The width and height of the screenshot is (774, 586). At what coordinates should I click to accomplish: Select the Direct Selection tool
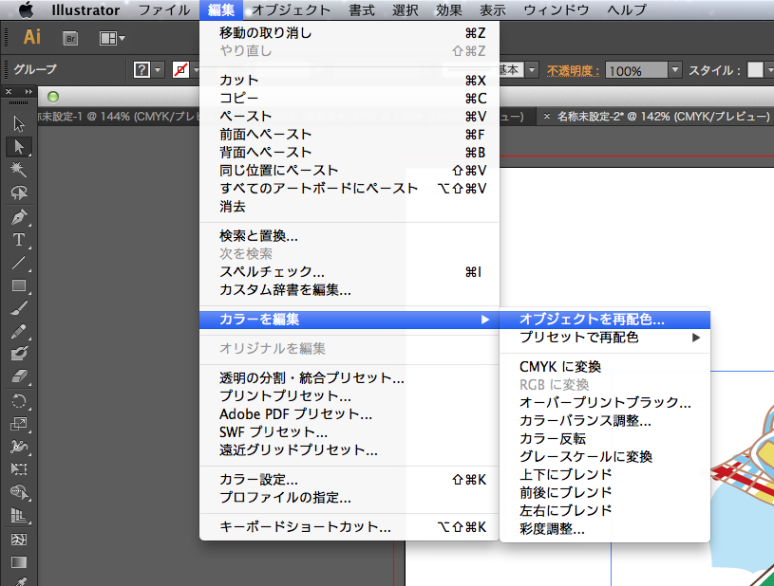pyautogui.click(x=19, y=147)
